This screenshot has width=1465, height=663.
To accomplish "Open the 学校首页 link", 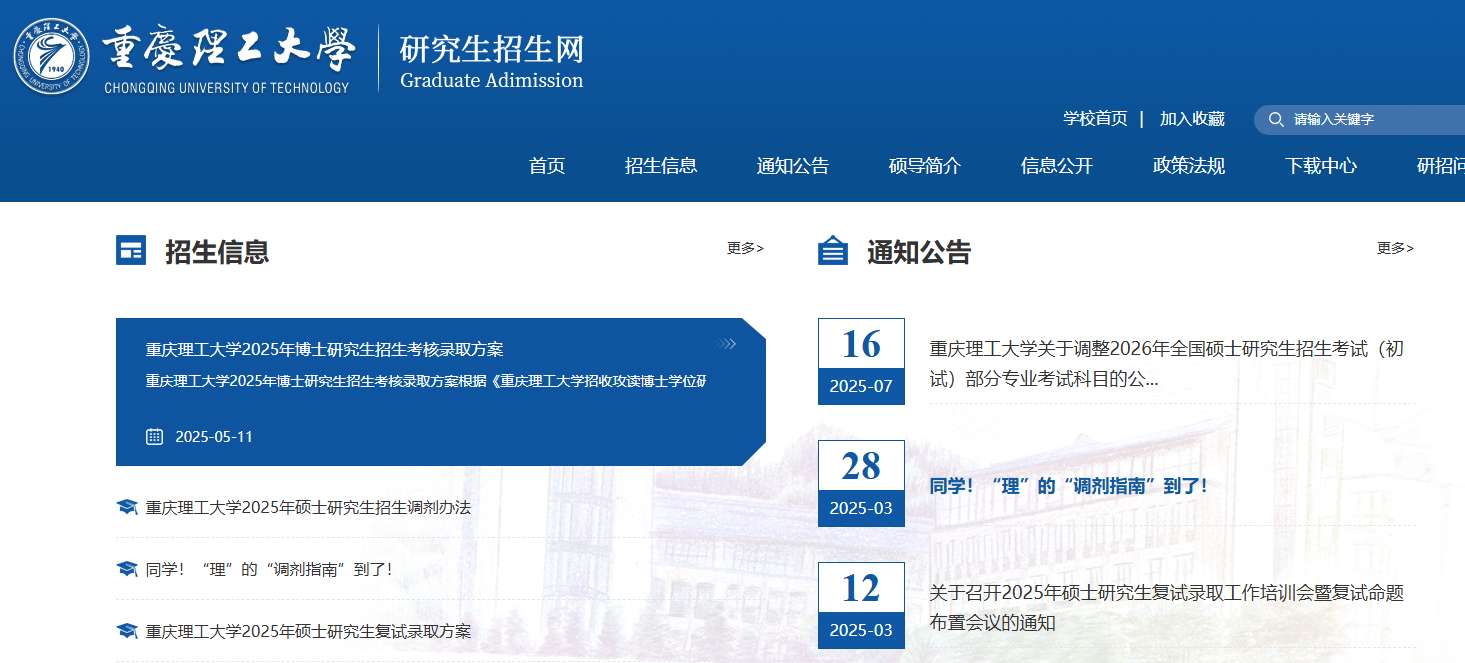I will point(1095,119).
